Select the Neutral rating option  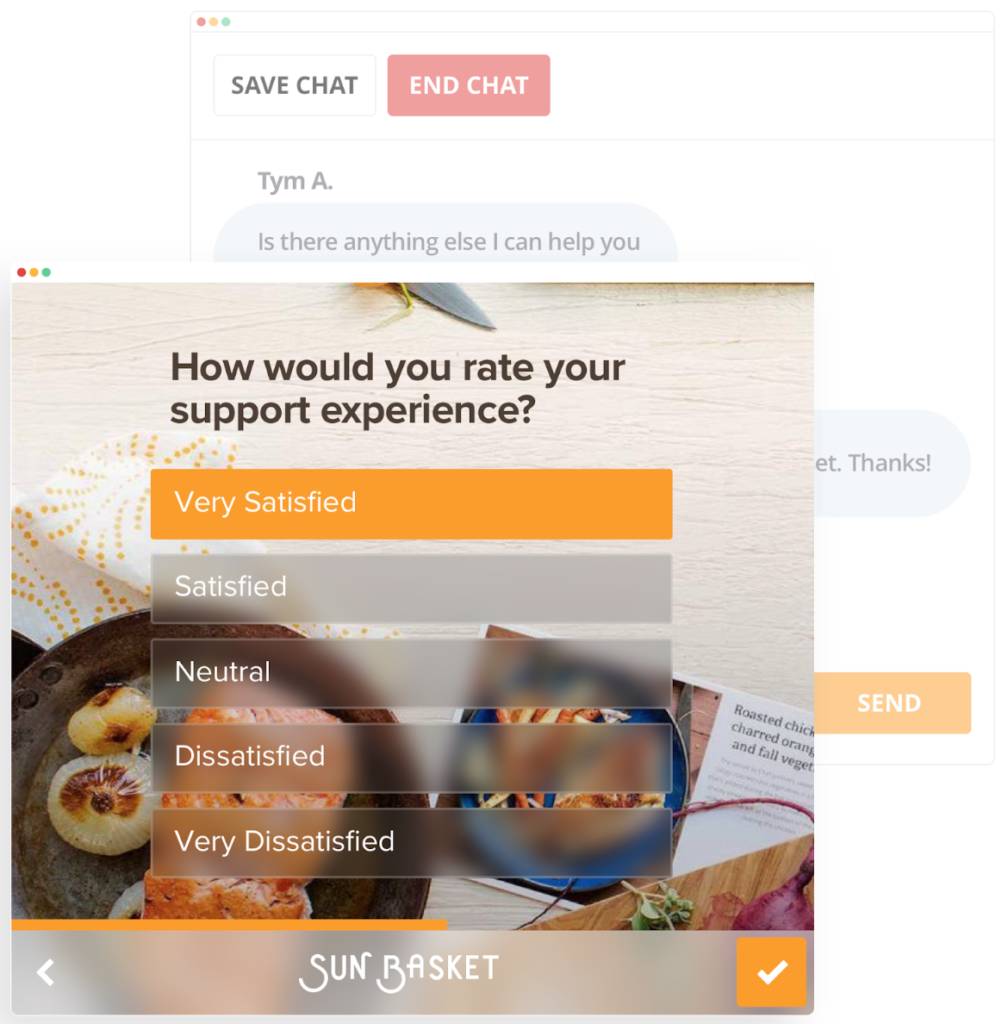[x=411, y=673]
